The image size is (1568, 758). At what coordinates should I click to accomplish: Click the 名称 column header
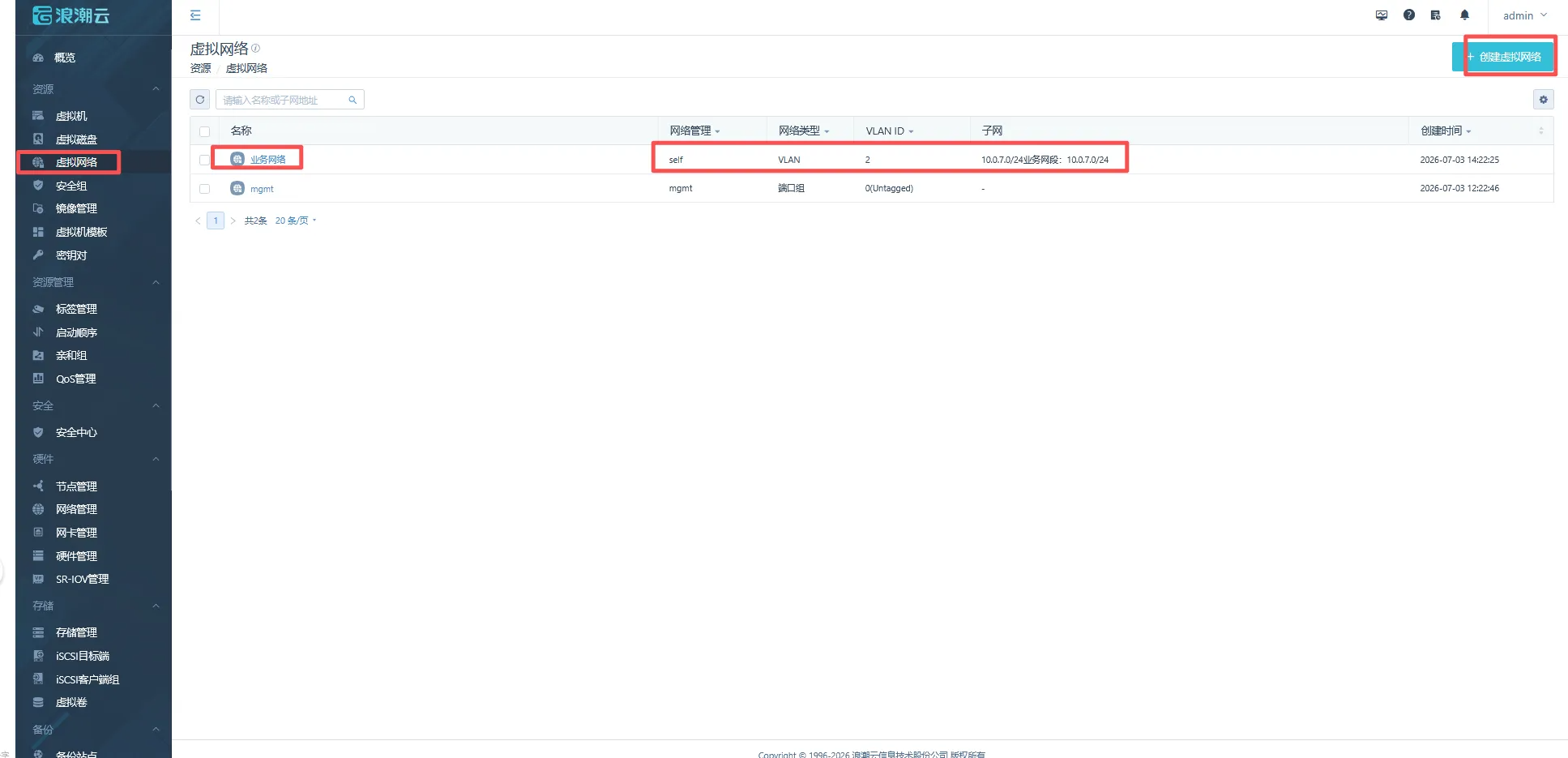(x=241, y=131)
